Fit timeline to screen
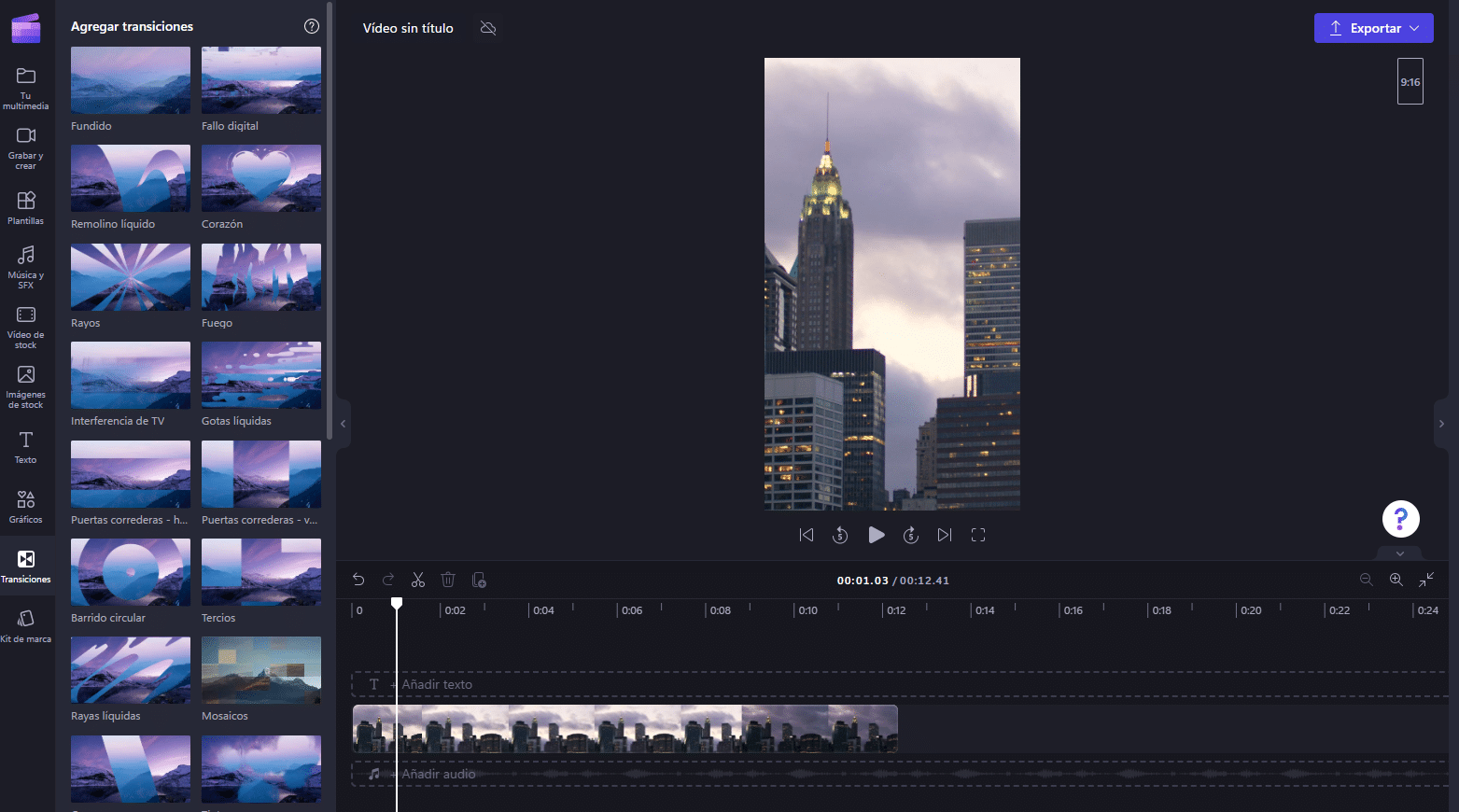 click(x=1426, y=580)
